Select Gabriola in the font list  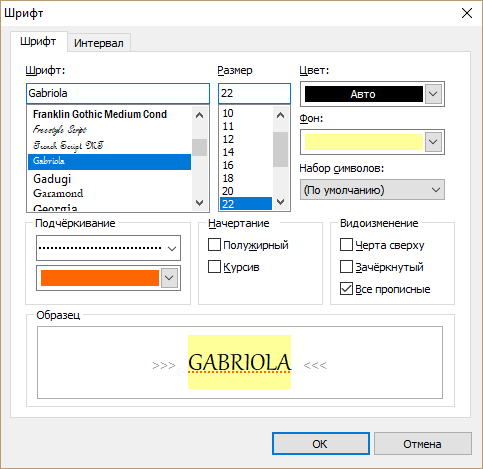pos(109,162)
